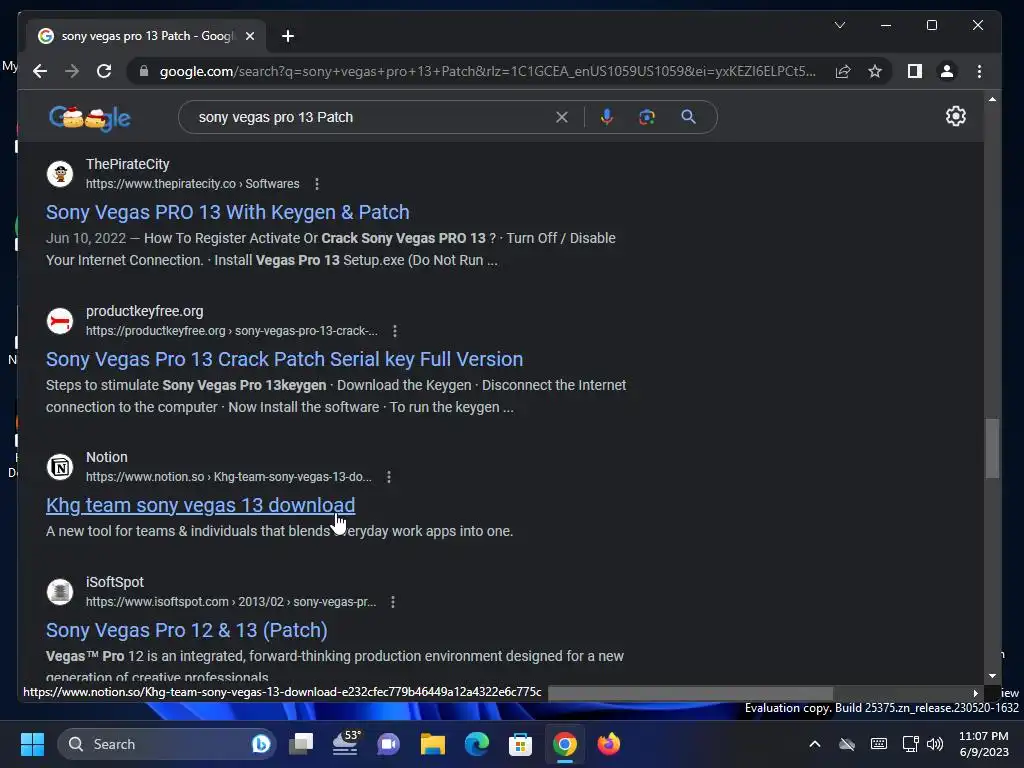Click the vertical scrollbar thumb

click(992, 448)
